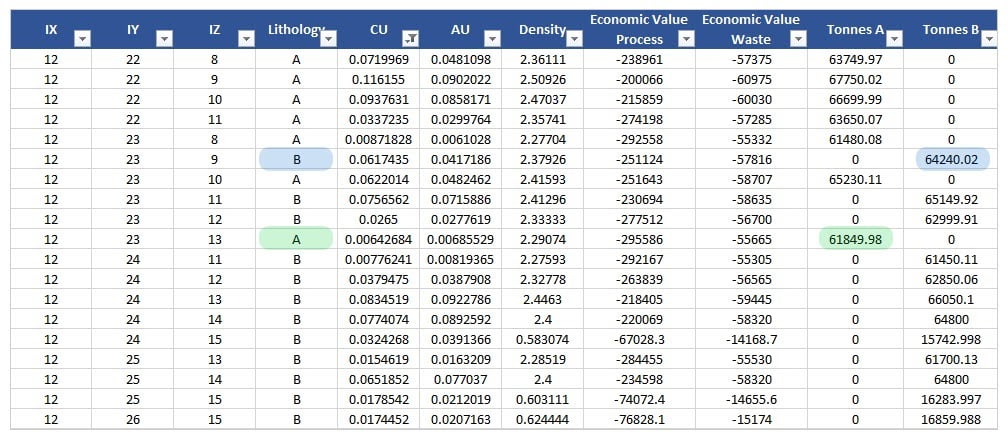1008x439 pixels.
Task: Open Economic Value Process filter dropdown
Action: pos(684,38)
